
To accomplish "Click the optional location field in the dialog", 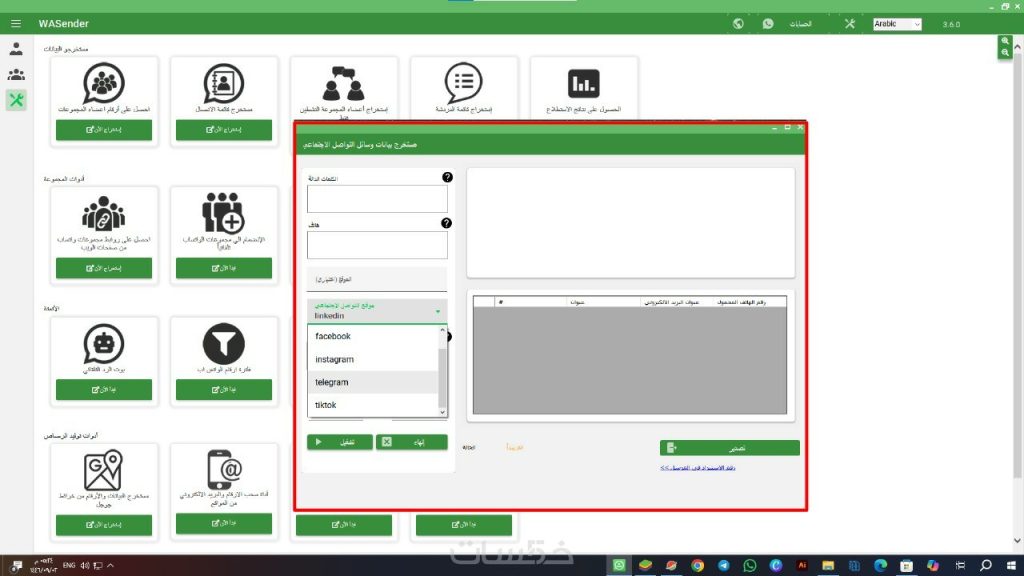I will click(x=377, y=280).
